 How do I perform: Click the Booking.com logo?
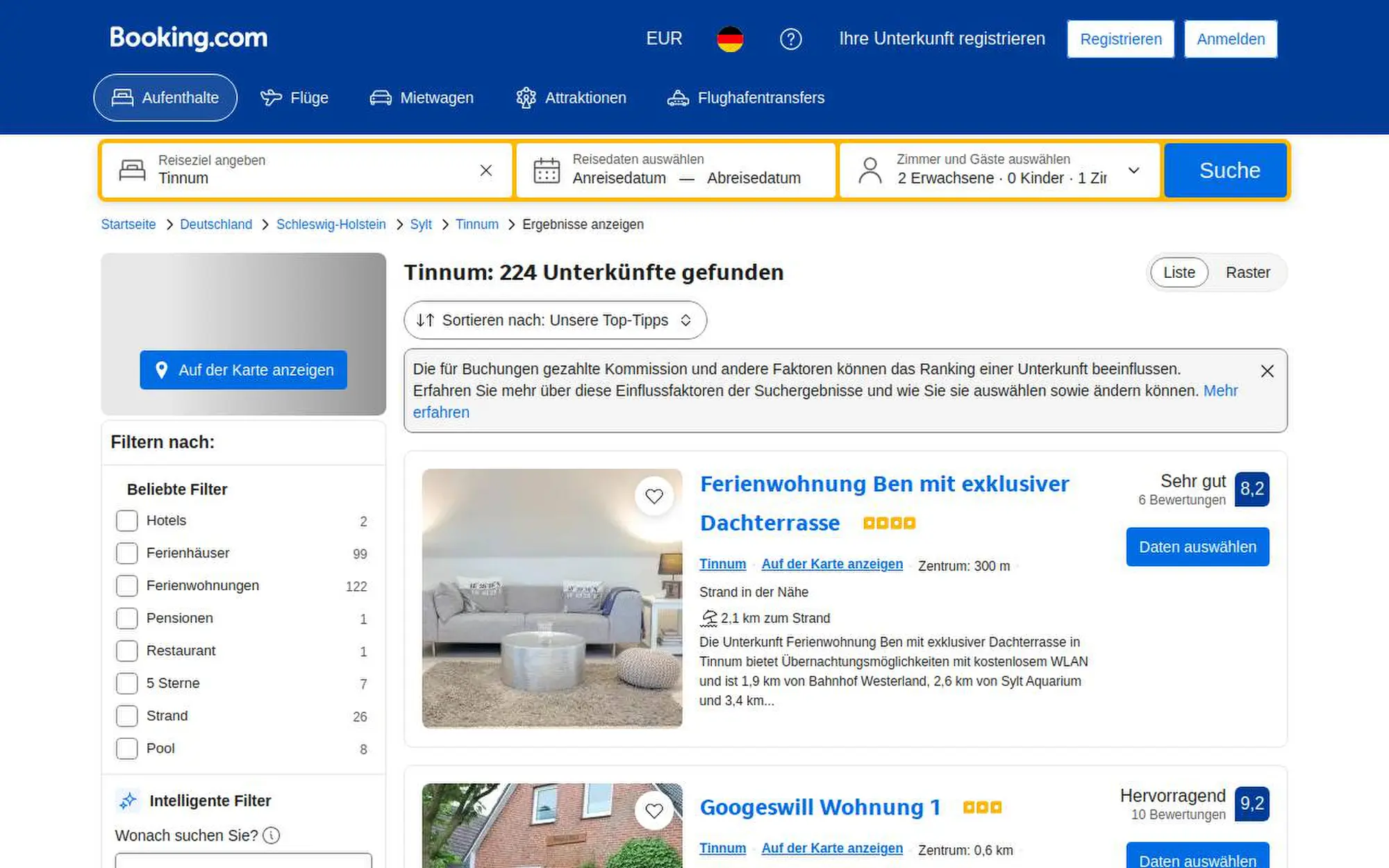pos(188,38)
